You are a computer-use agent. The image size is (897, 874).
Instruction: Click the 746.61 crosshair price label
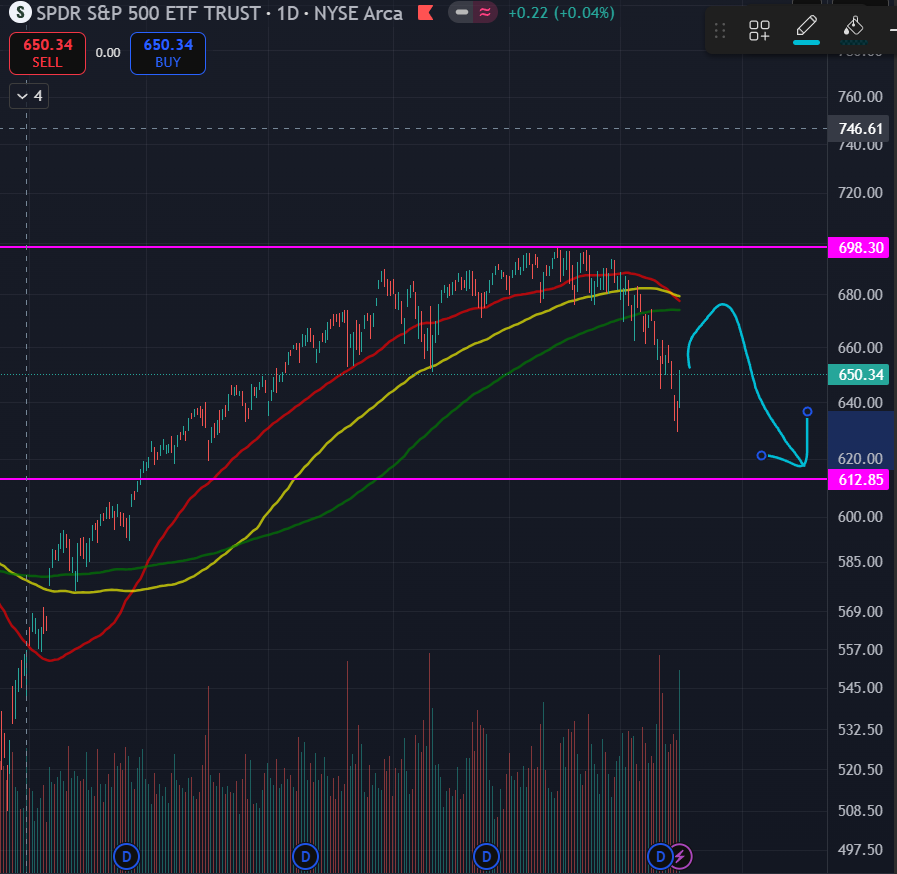pos(859,129)
